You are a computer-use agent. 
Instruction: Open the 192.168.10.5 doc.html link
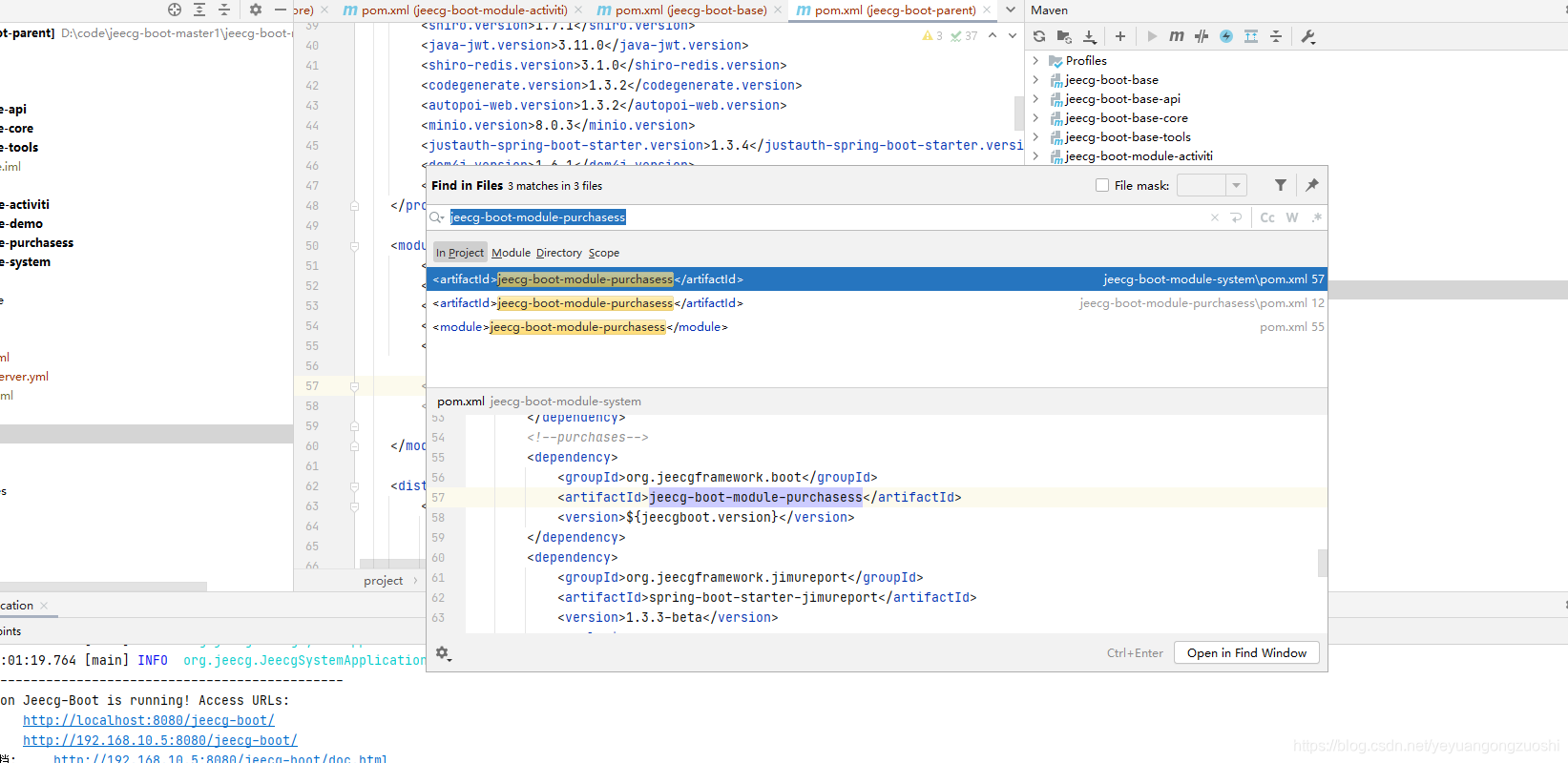220,759
